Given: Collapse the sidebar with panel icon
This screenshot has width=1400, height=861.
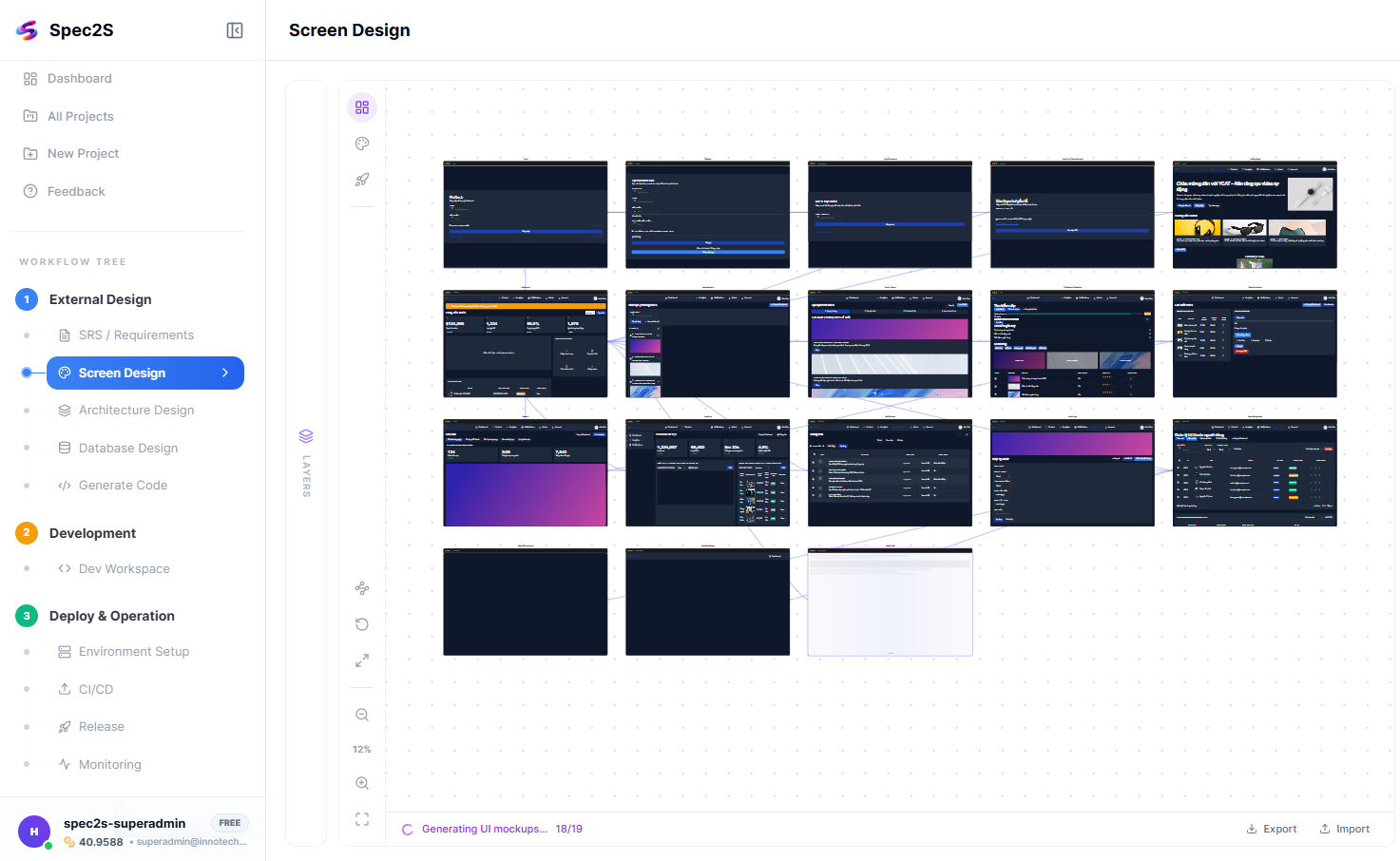Looking at the screenshot, I should [x=235, y=30].
